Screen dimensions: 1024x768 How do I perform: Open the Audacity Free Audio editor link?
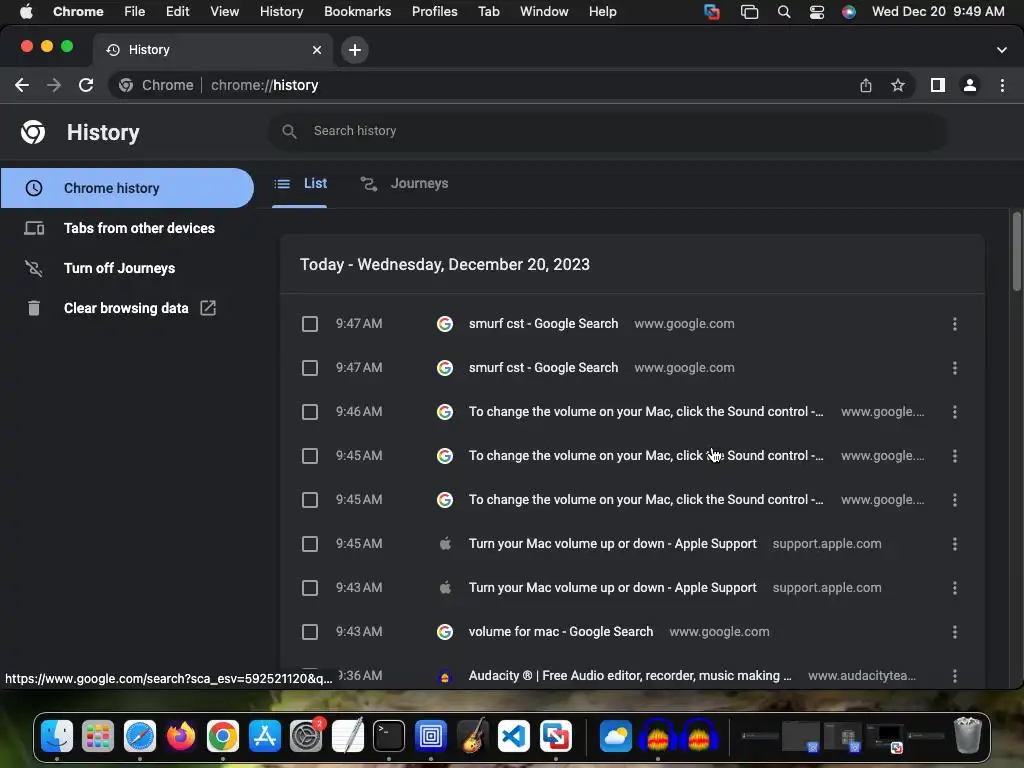(630, 676)
